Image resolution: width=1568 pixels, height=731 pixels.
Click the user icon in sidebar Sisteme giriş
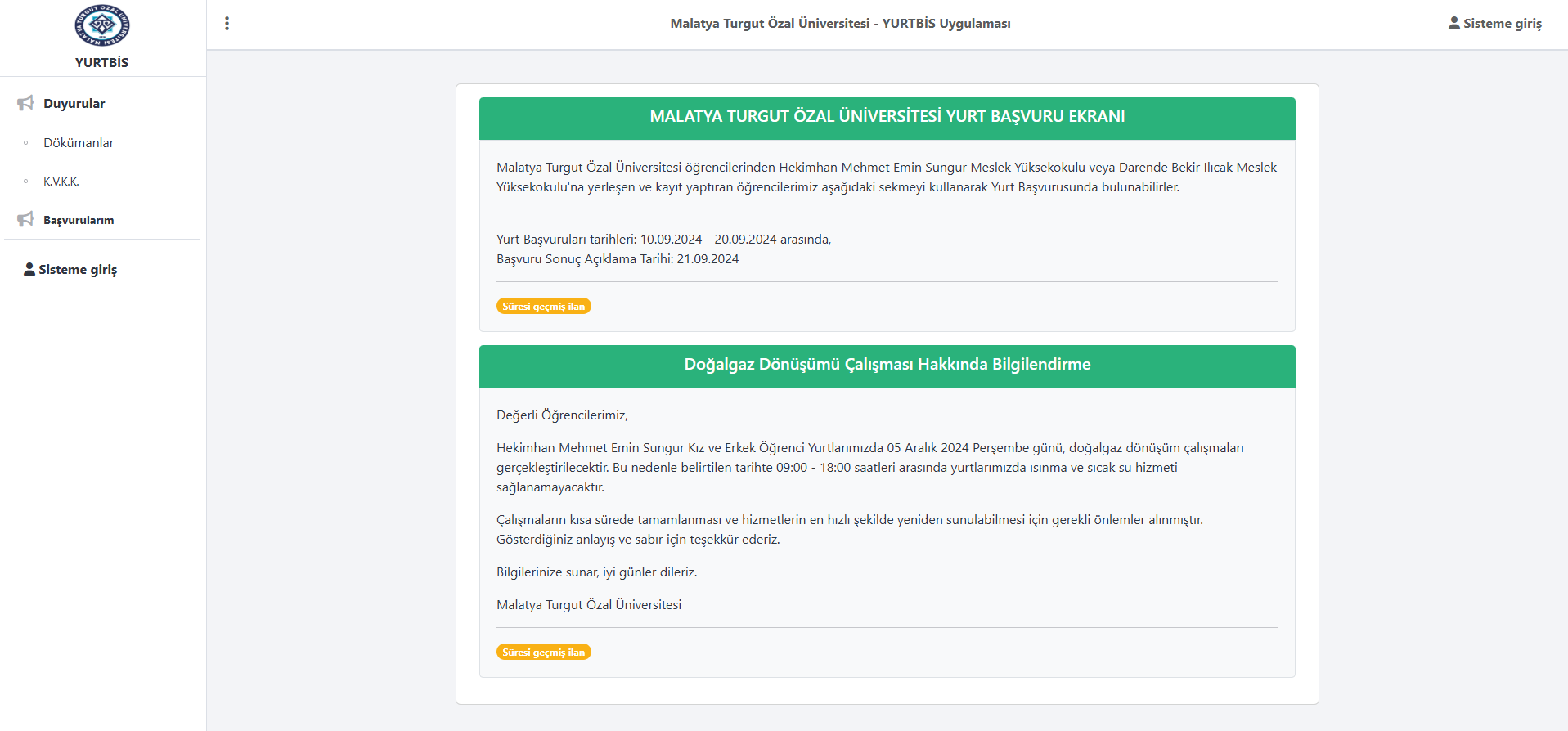(29, 269)
